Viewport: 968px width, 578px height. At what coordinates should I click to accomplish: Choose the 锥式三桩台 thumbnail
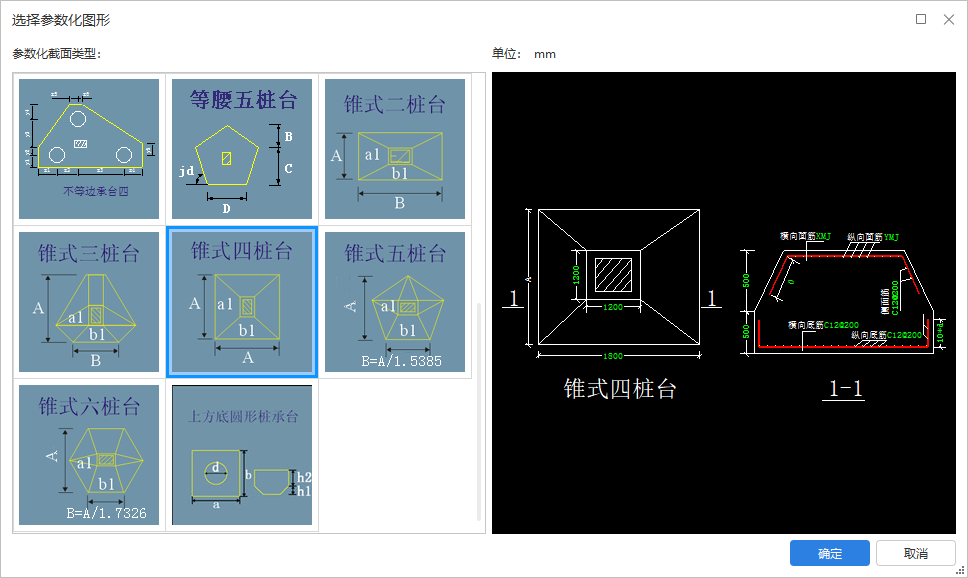(x=89, y=302)
